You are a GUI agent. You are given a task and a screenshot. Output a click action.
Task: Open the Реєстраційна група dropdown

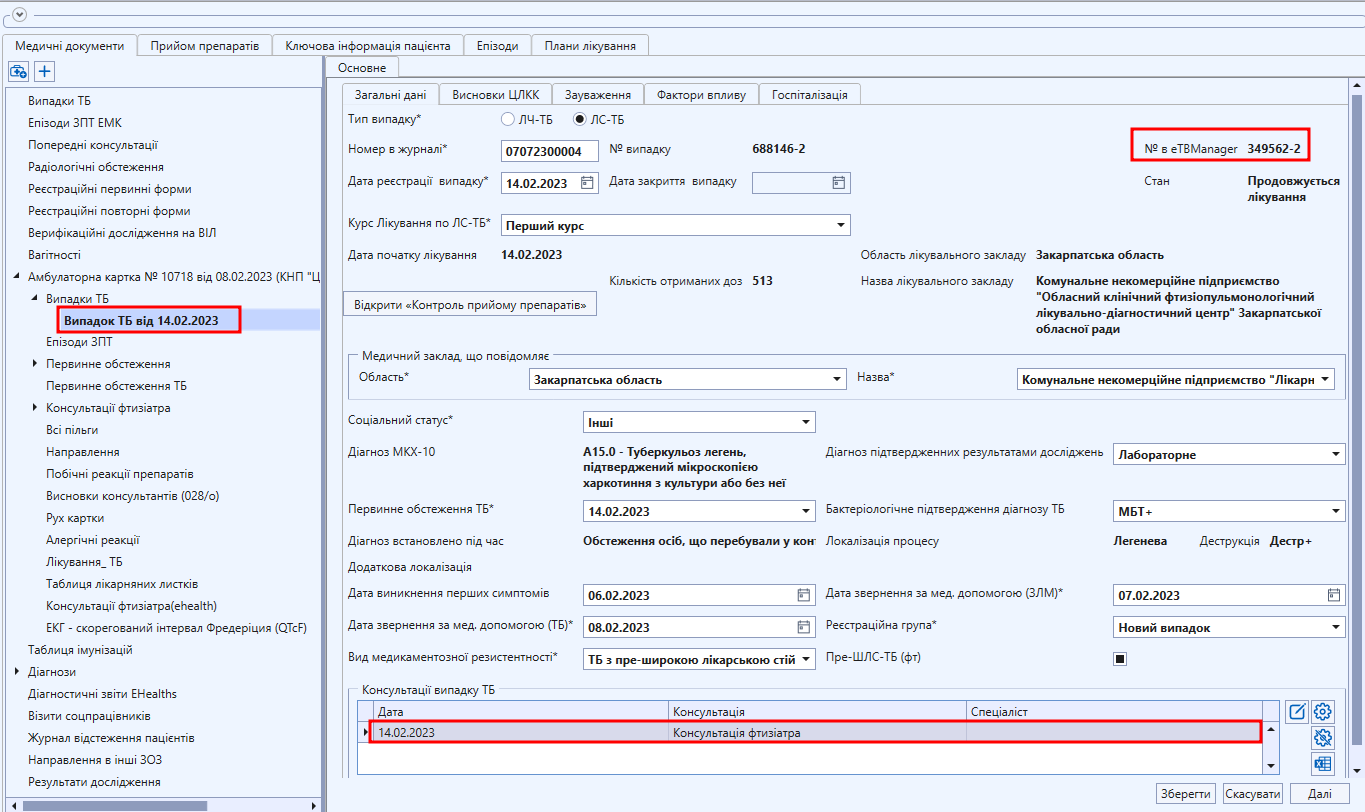1337,627
